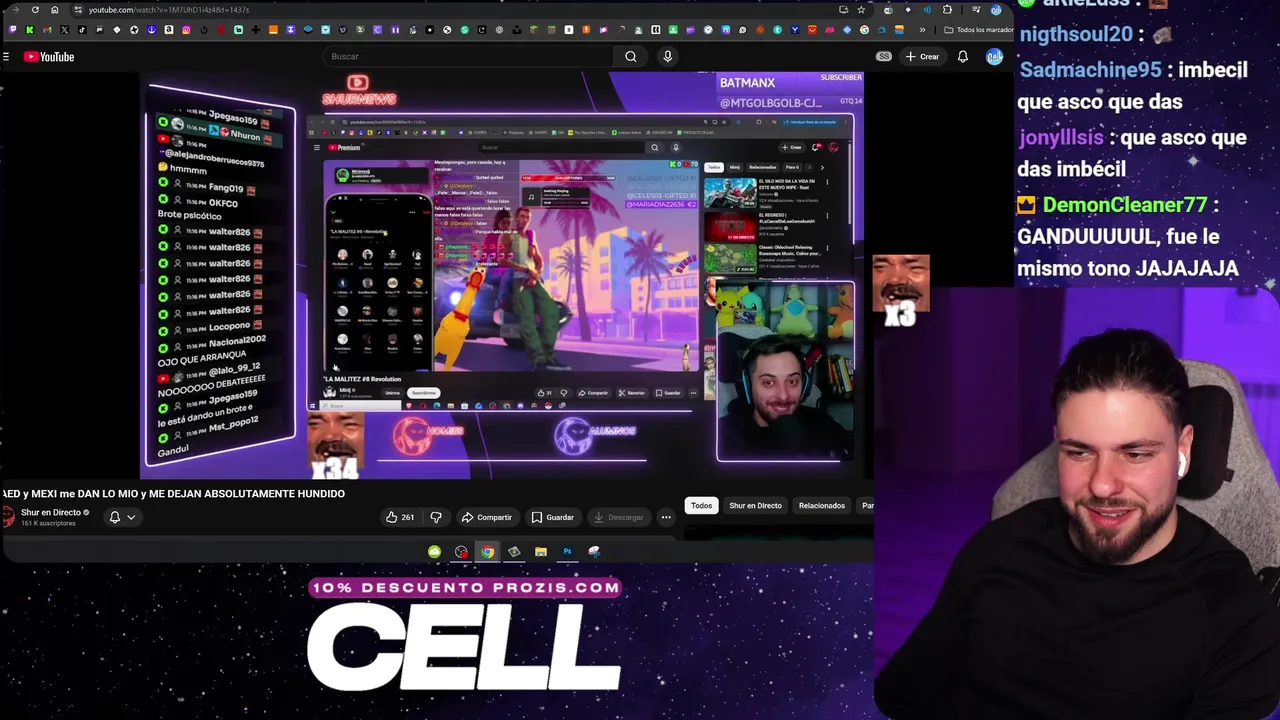Select the Shur en Directo filter chip
Screen dimensions: 1280x720
tap(755, 506)
